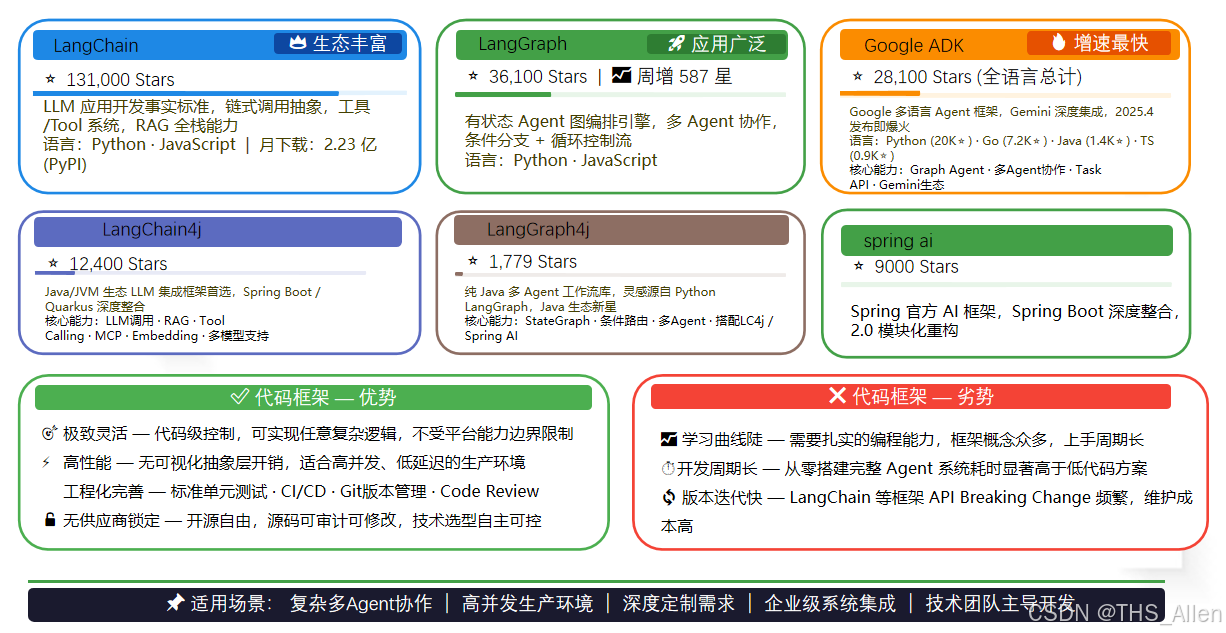Click the flame icon beside 增速最快

click(1059, 43)
